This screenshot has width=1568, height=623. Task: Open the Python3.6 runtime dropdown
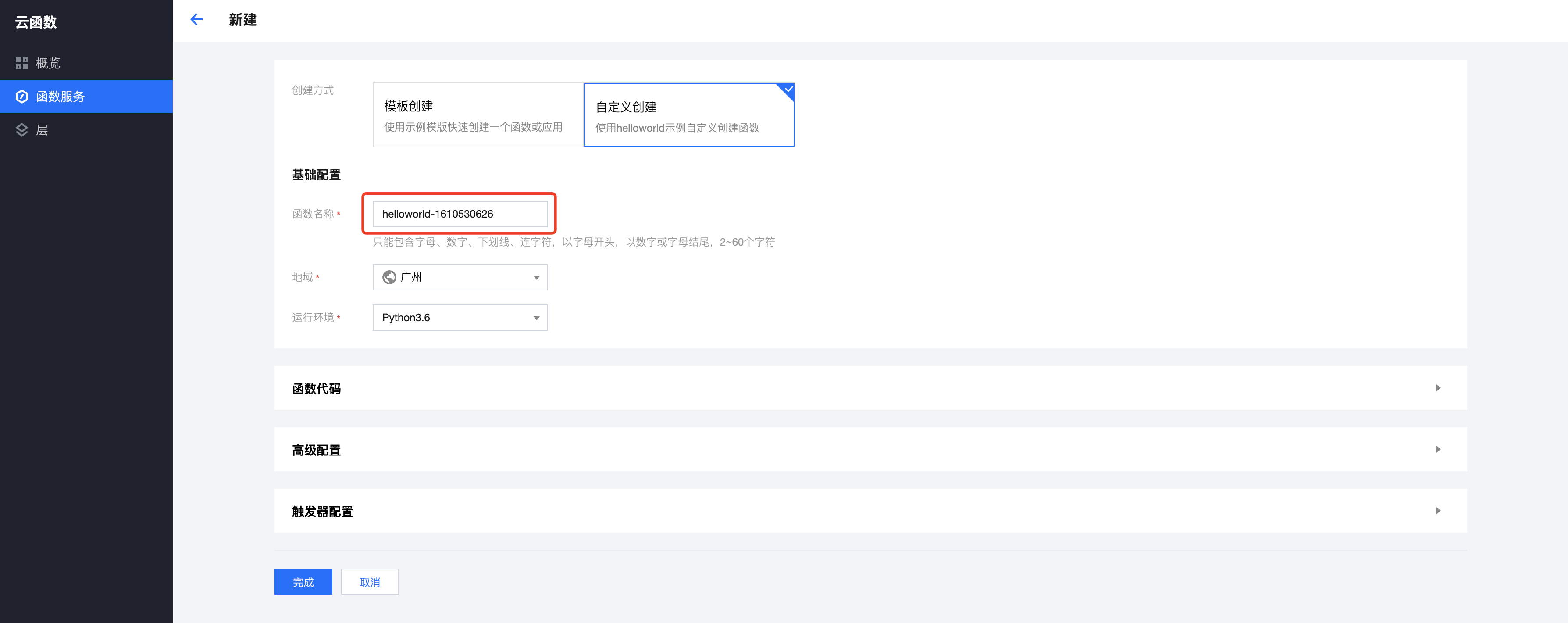coord(460,317)
